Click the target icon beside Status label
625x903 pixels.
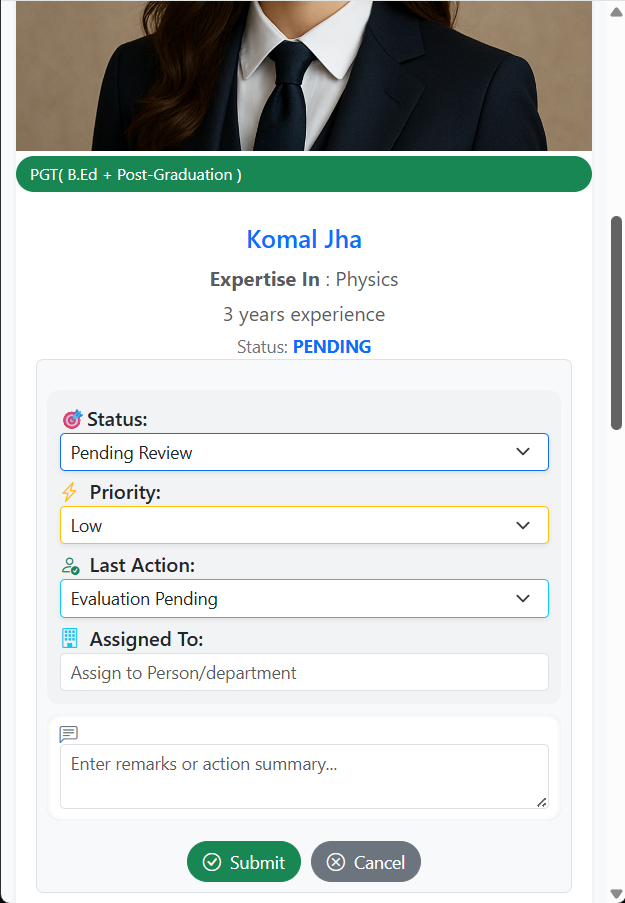click(71, 419)
